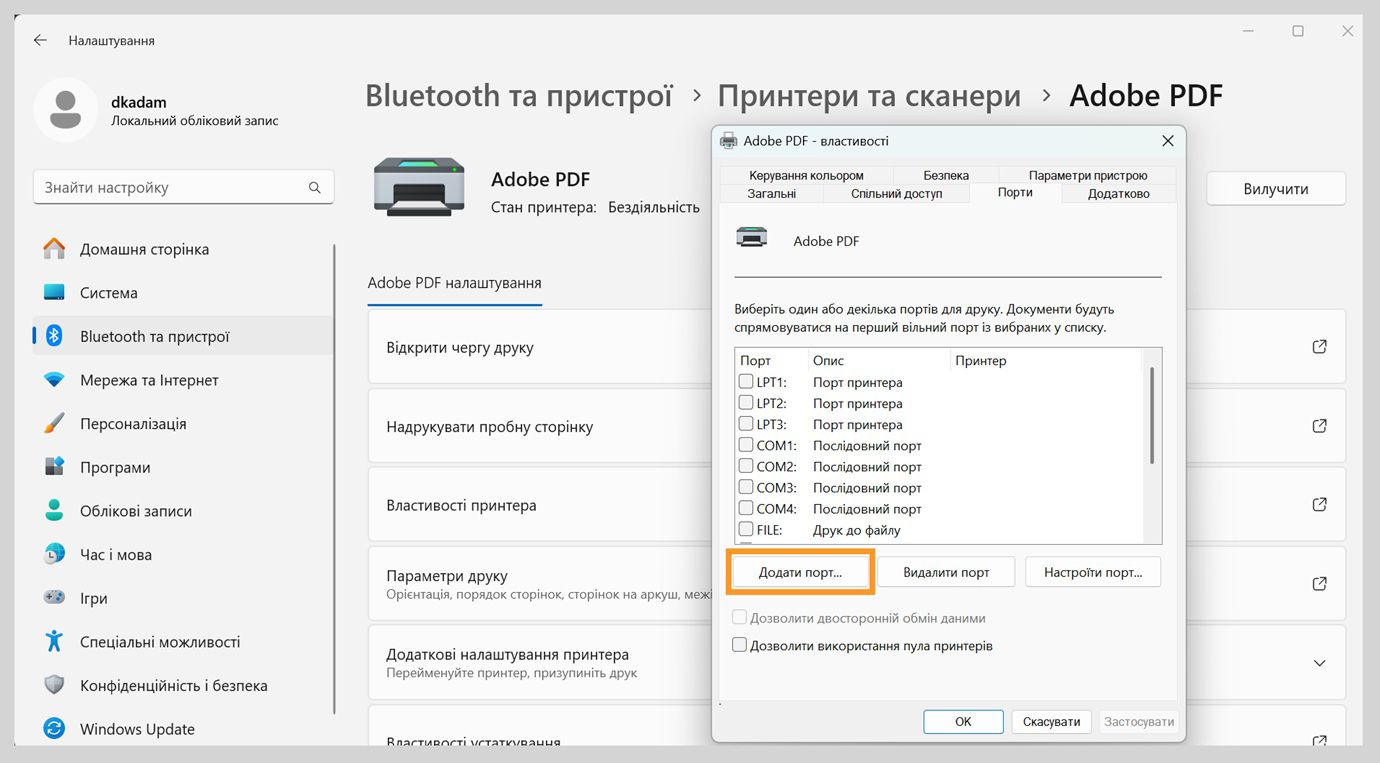
Task: Select the Ігри Xbox icon
Action: [x=52, y=597]
